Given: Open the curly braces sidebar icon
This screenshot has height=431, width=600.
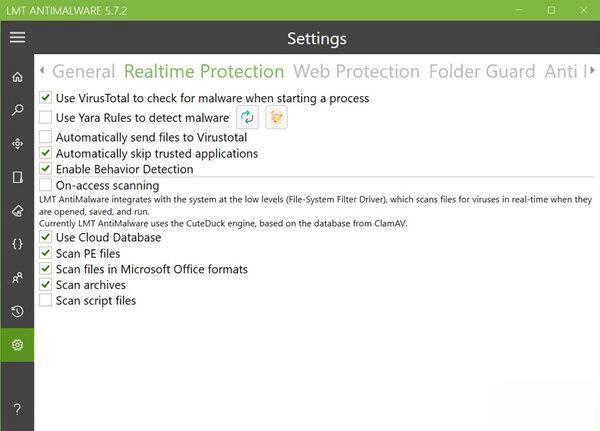Looking at the screenshot, I should [x=17, y=244].
